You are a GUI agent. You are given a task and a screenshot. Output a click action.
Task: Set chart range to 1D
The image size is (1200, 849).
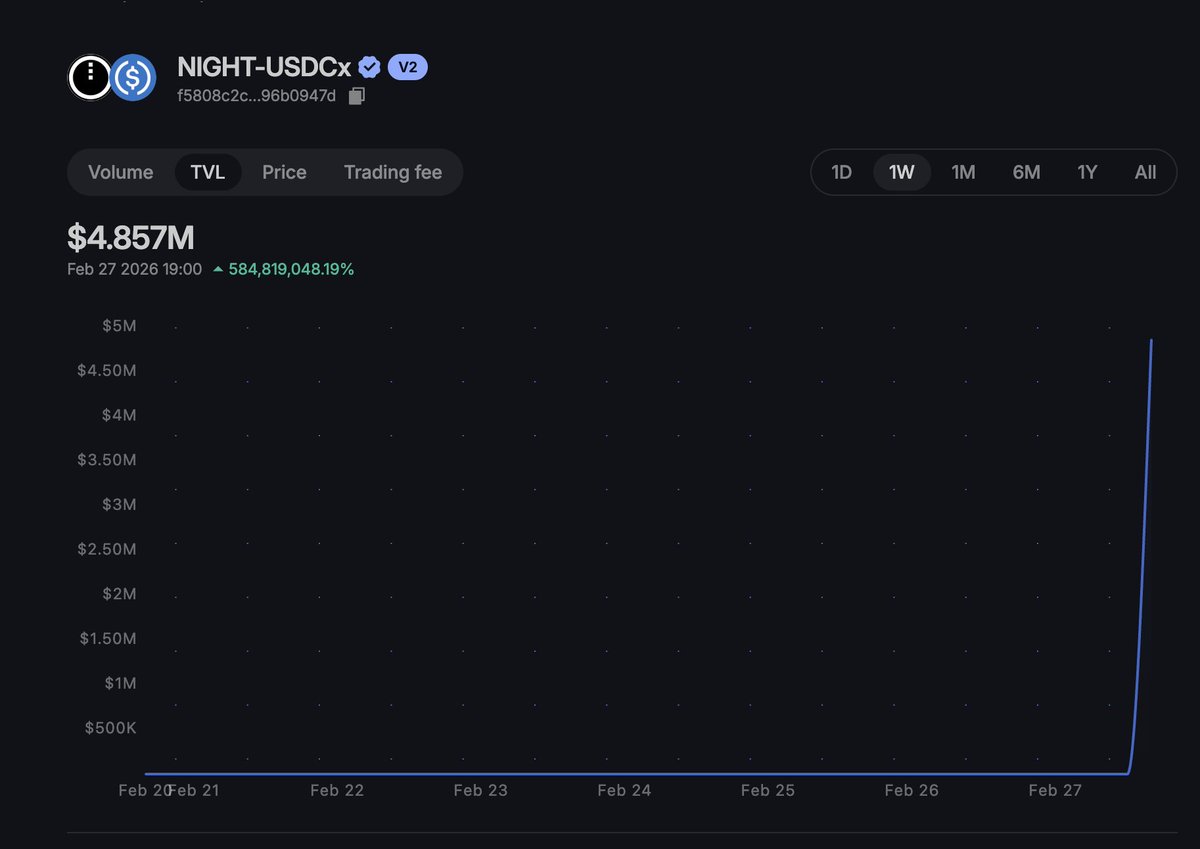point(842,172)
